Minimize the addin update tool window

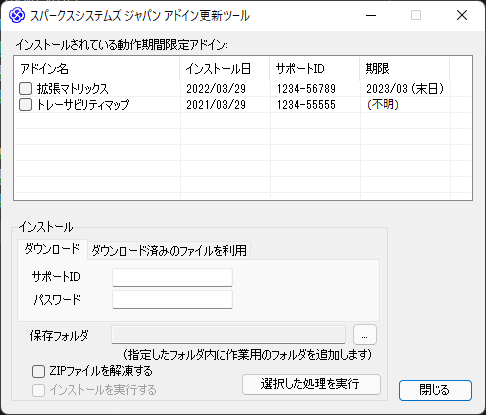(371, 15)
